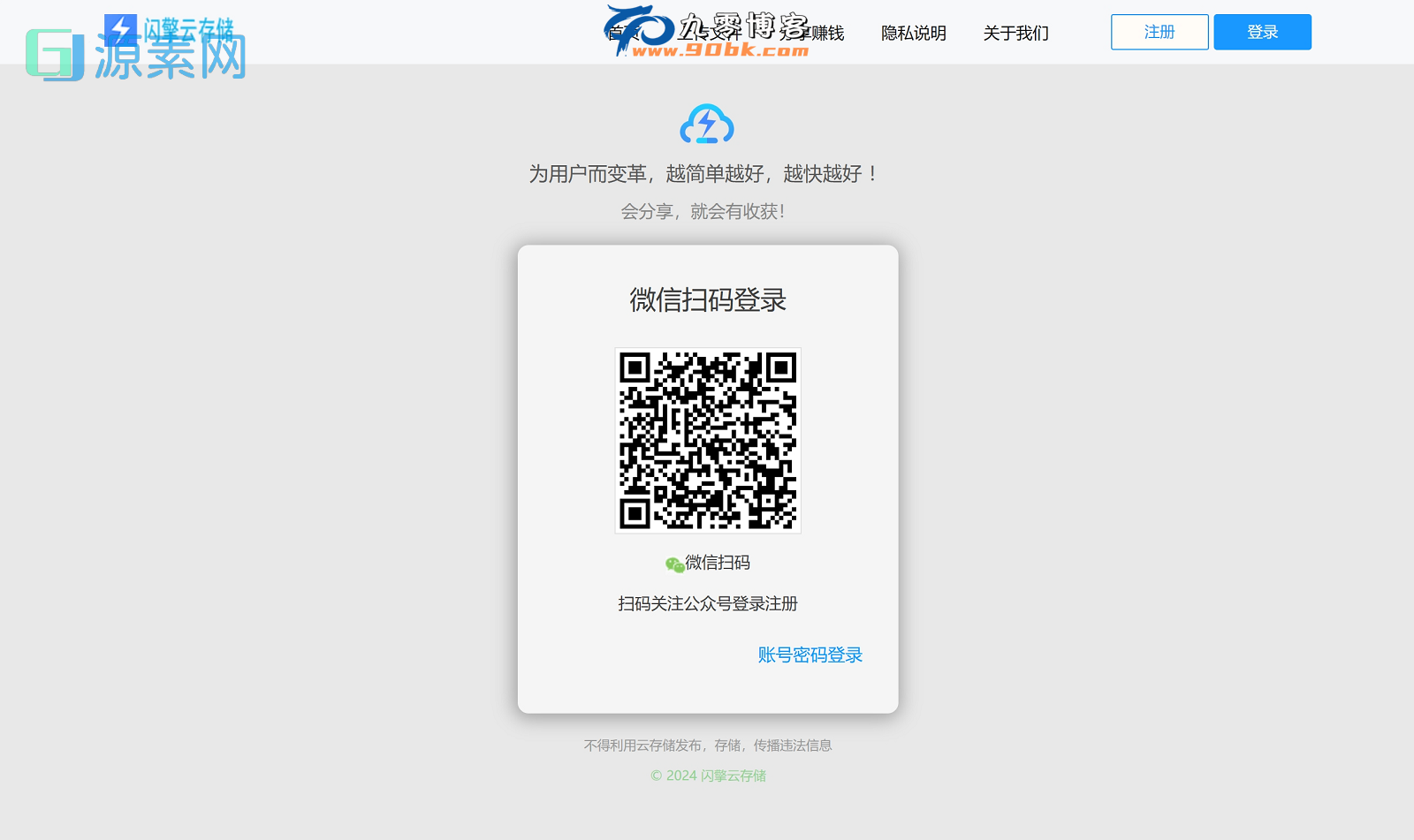Switch to 账号密码登录 login mode
Image resolution: width=1414 pixels, height=840 pixels.
tap(810, 655)
